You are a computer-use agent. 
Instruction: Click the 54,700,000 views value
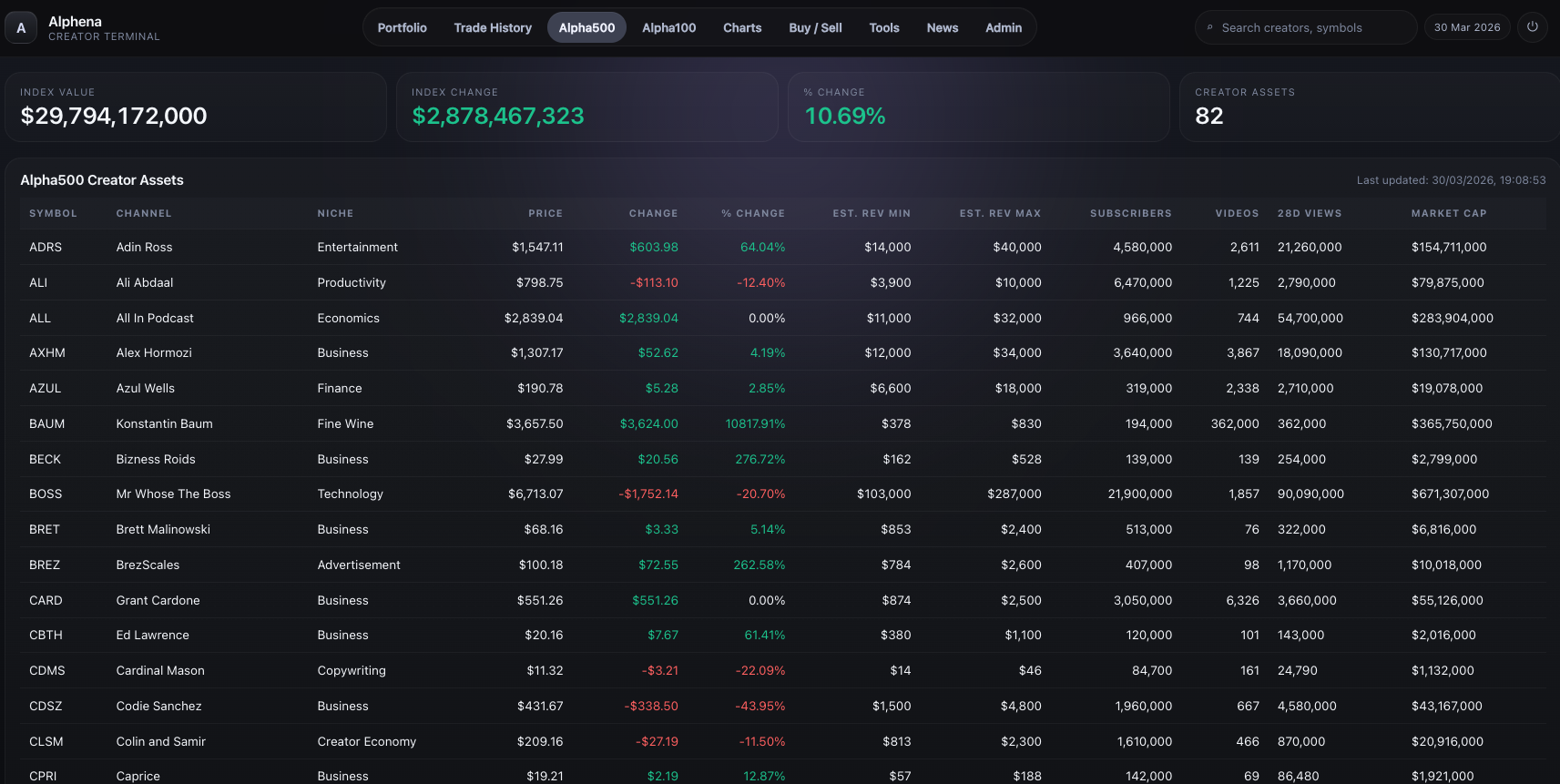(x=1310, y=318)
